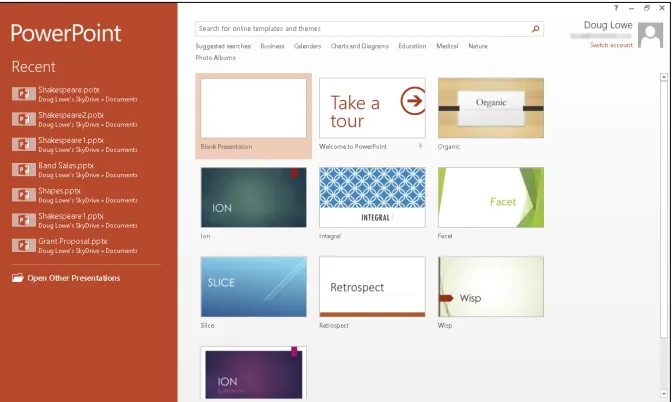This screenshot has height=402, width=672.
Task: Choose the dark green Ion theme
Action: coord(254,197)
